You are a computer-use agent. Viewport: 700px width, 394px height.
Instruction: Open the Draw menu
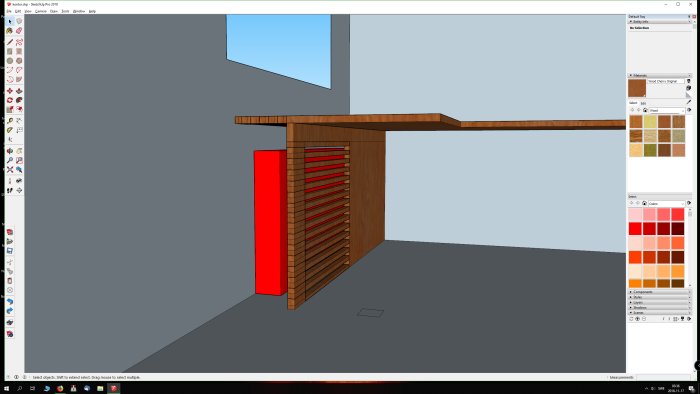[x=54, y=11]
